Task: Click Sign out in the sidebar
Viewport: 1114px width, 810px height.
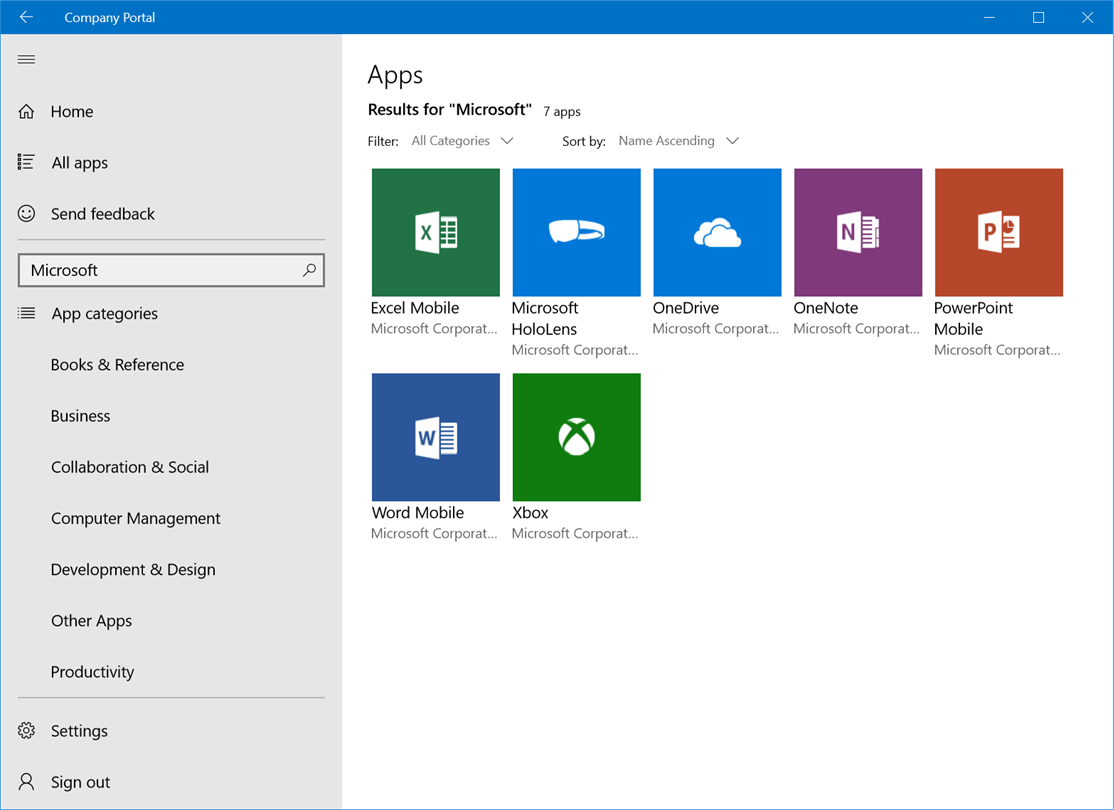Action: coord(80,782)
